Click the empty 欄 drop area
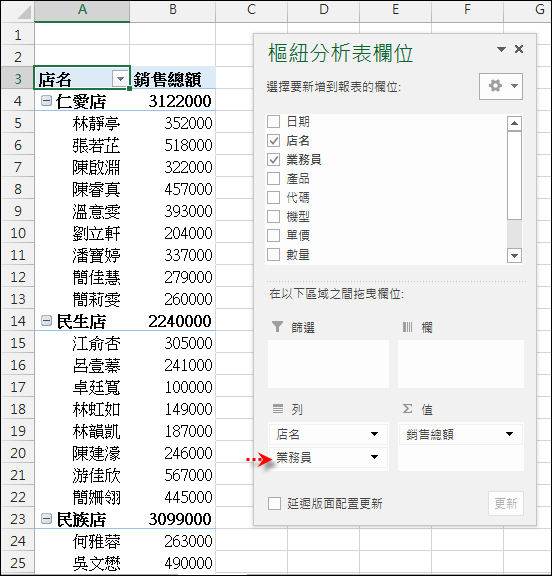Screen dimensions: 552x576 461,364
